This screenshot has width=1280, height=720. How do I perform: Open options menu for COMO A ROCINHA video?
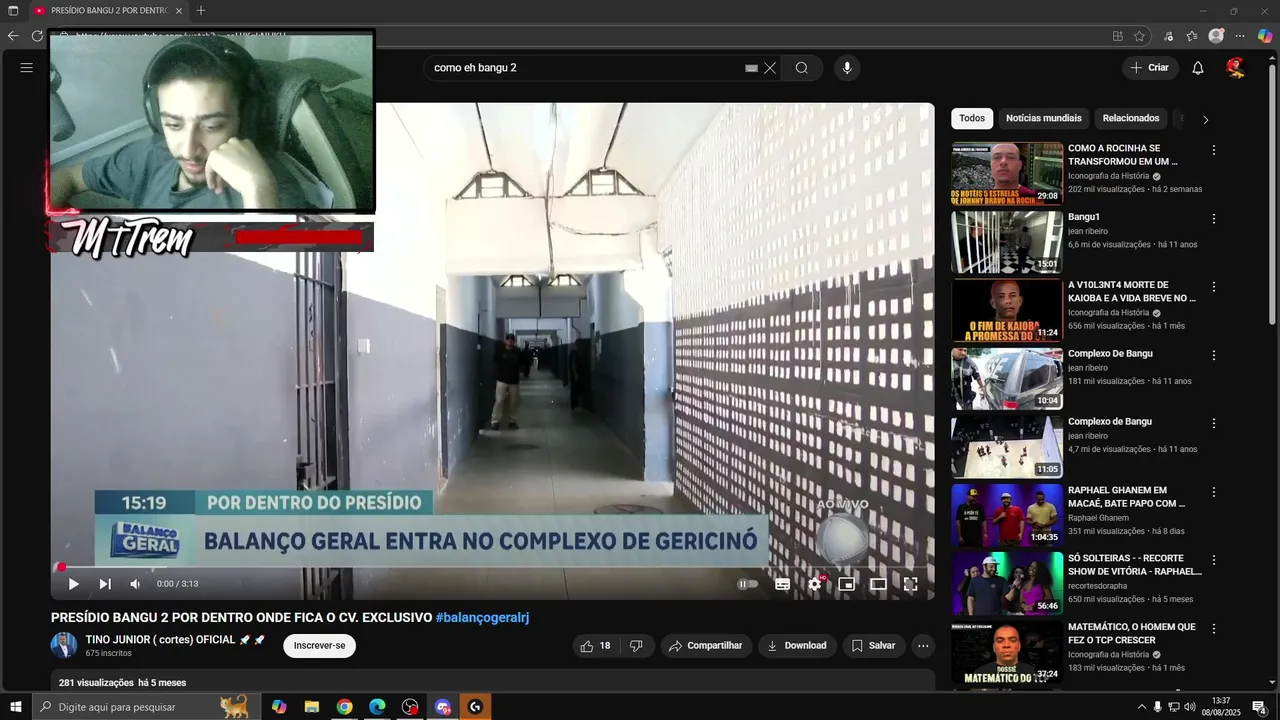pos(1214,150)
